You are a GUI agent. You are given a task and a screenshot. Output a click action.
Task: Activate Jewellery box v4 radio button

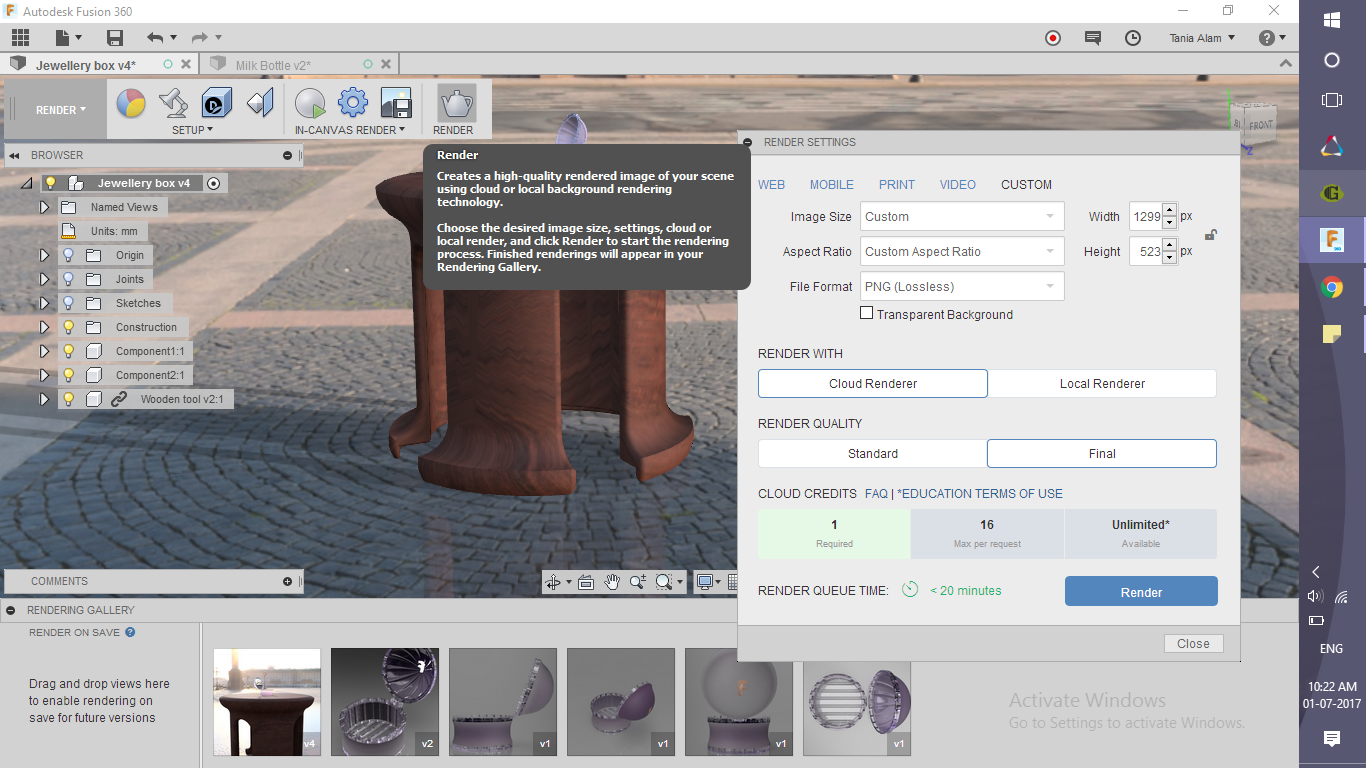(x=213, y=183)
